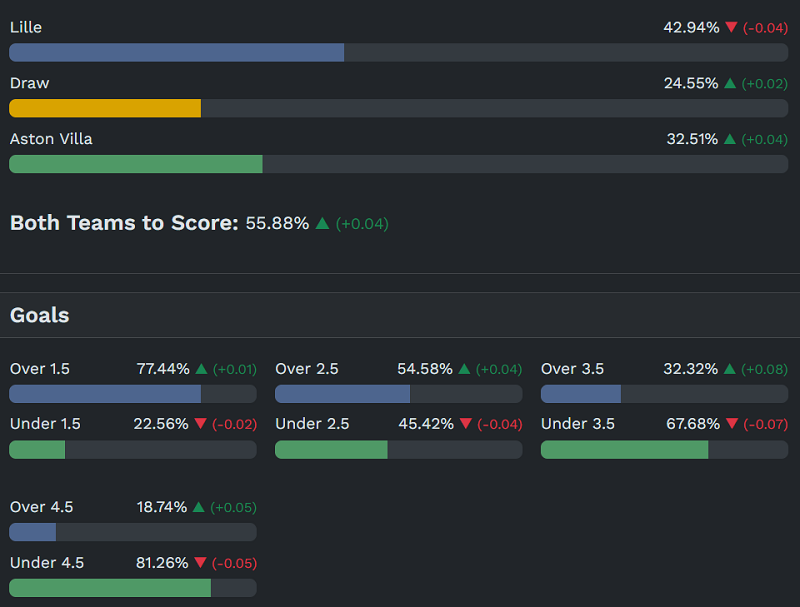Click the up arrow beside Over 4.5
The height and width of the screenshot is (607, 800).
[199, 507]
